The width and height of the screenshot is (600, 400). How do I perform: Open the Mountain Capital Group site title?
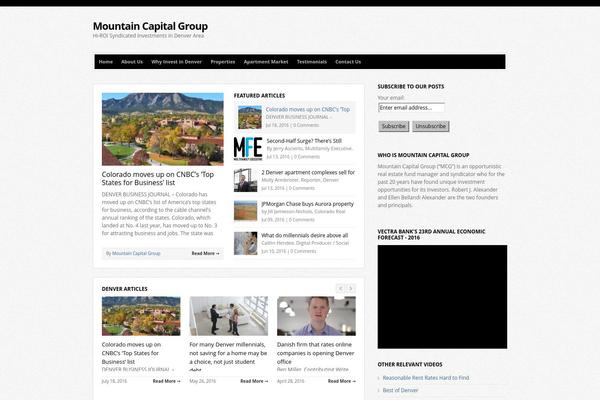(150, 26)
